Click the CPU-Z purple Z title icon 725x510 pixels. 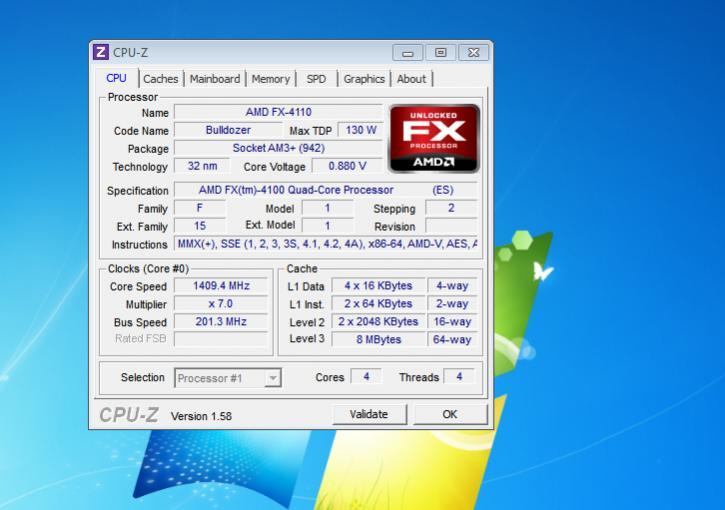click(x=101, y=52)
